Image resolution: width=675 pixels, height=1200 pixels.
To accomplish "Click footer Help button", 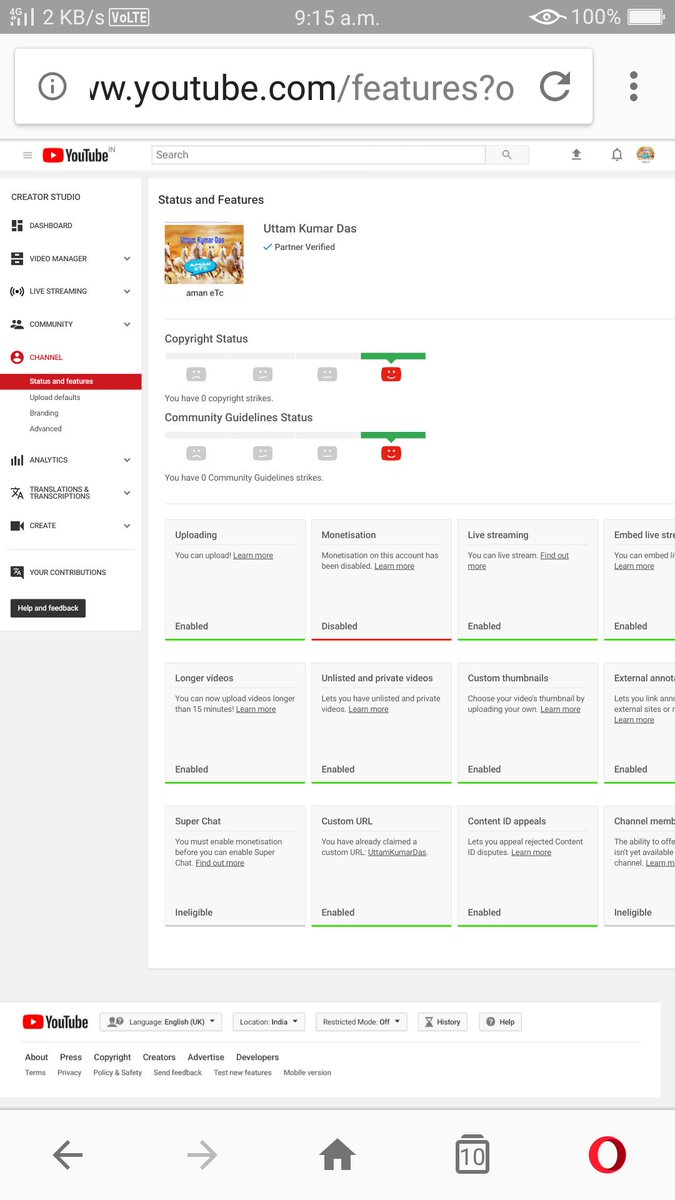I will click(501, 1022).
